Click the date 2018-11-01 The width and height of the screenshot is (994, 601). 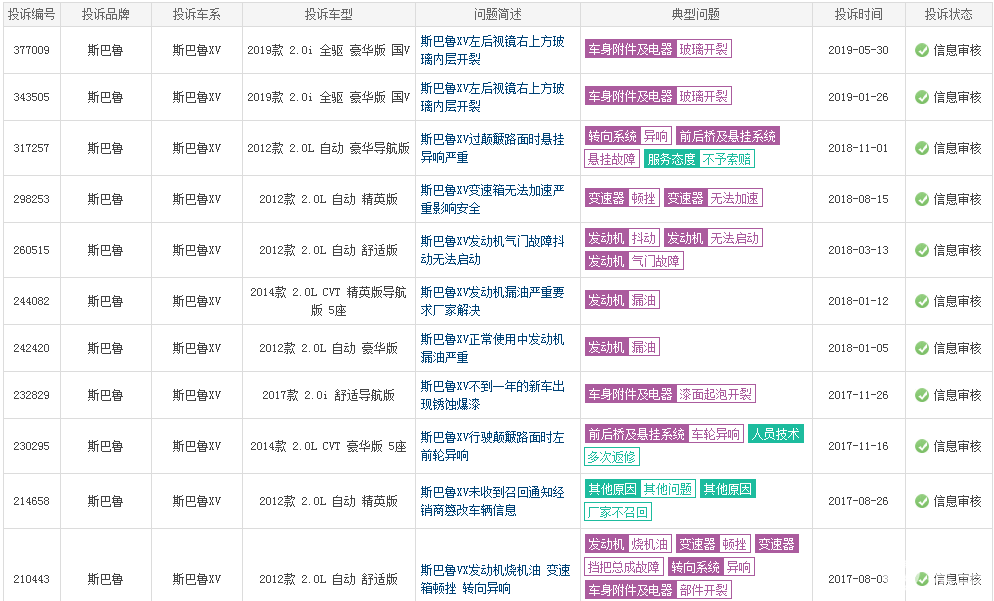click(858, 148)
